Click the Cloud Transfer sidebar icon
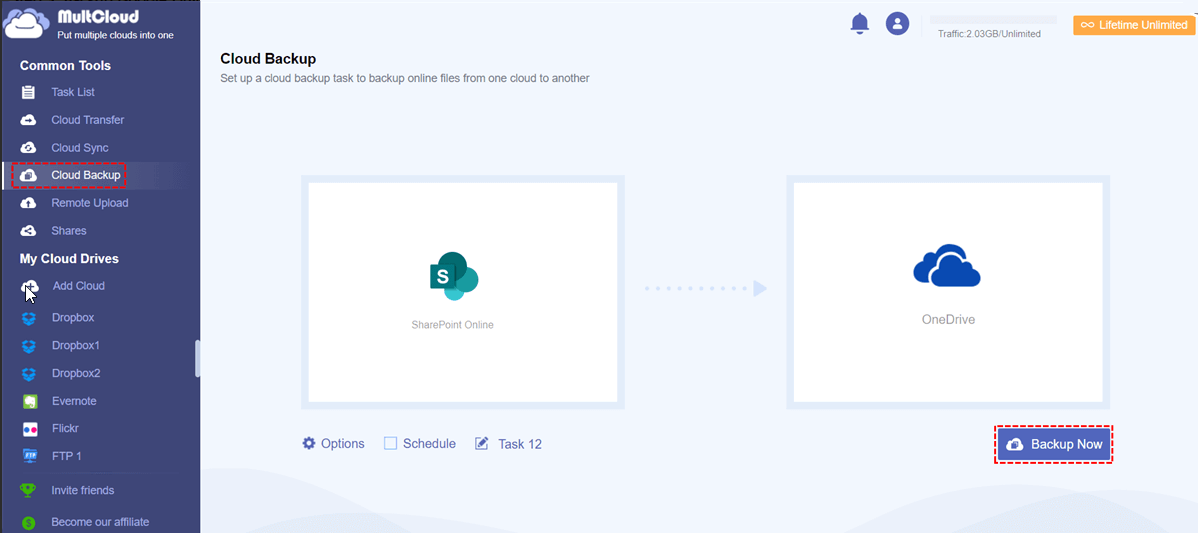The height and width of the screenshot is (533, 1198). click(x=28, y=120)
